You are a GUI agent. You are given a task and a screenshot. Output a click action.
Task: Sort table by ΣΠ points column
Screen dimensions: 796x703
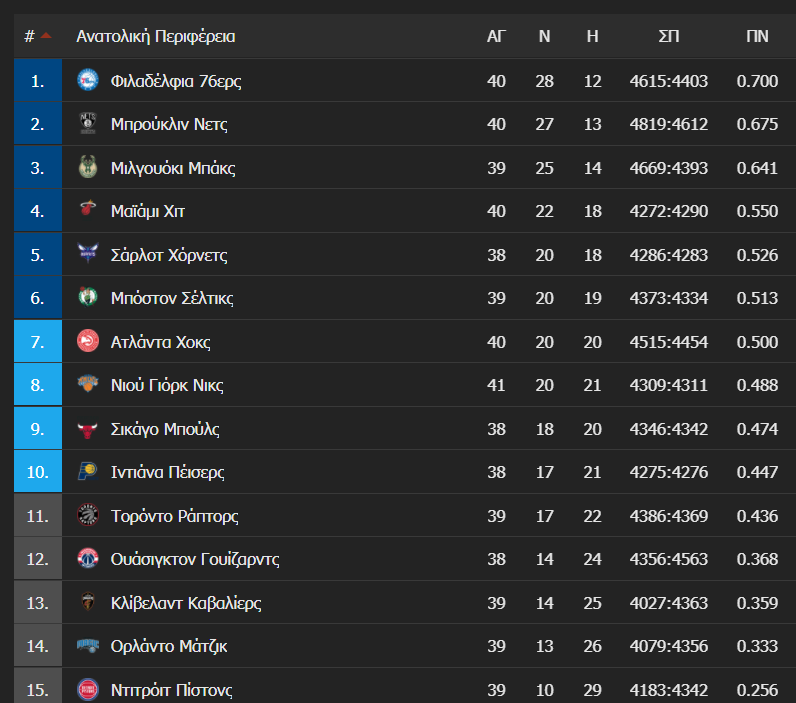click(x=669, y=37)
